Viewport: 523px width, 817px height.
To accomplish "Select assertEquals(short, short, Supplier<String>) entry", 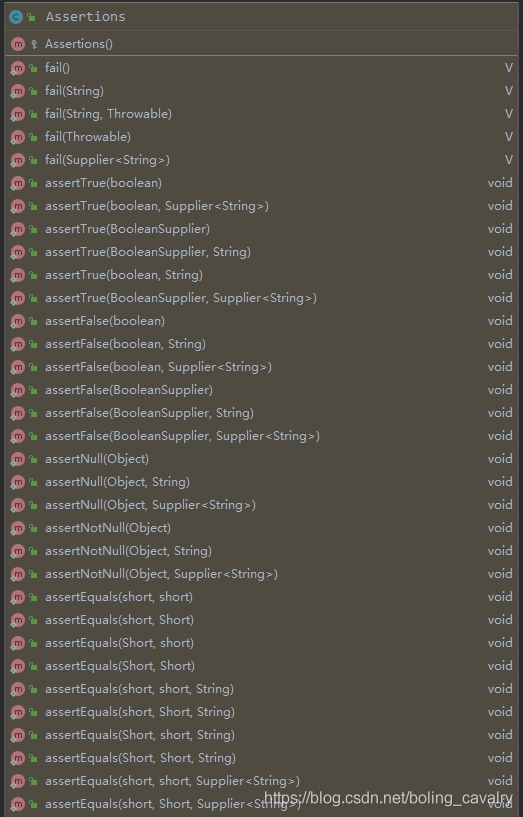I will [x=261, y=781].
